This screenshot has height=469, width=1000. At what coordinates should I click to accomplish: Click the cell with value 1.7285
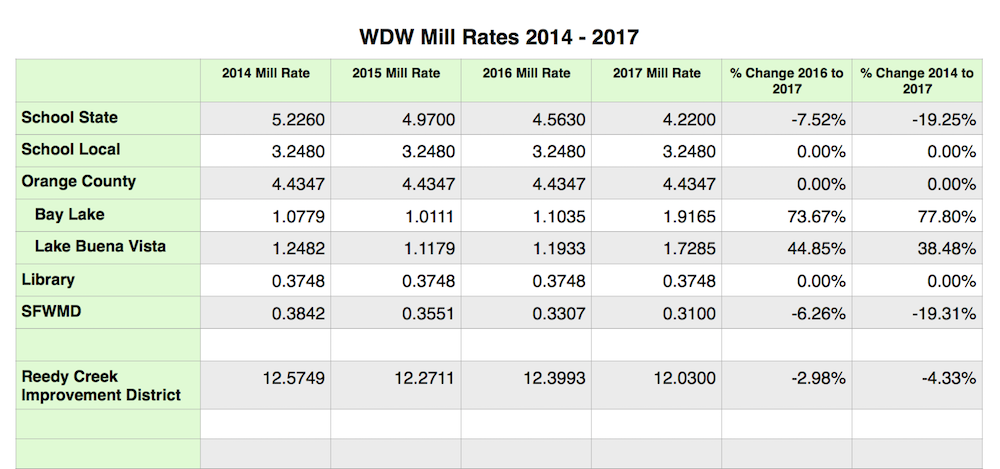(x=656, y=248)
